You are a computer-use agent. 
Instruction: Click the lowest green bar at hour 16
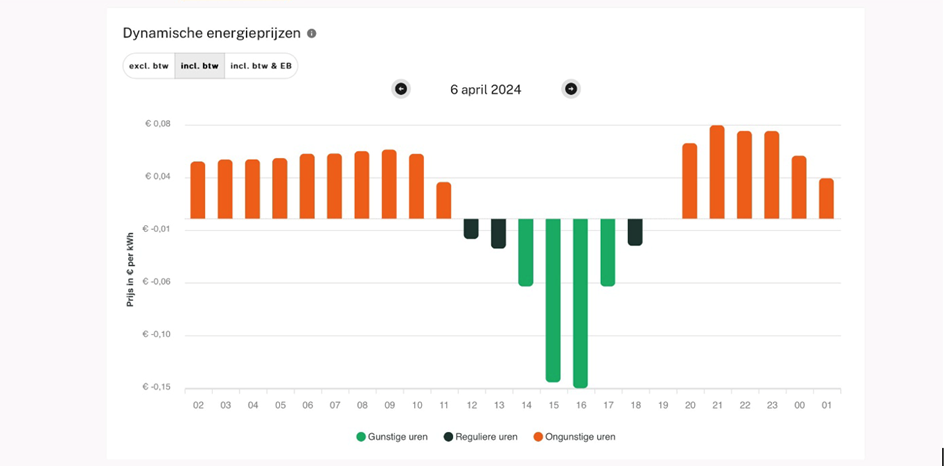(x=580, y=302)
